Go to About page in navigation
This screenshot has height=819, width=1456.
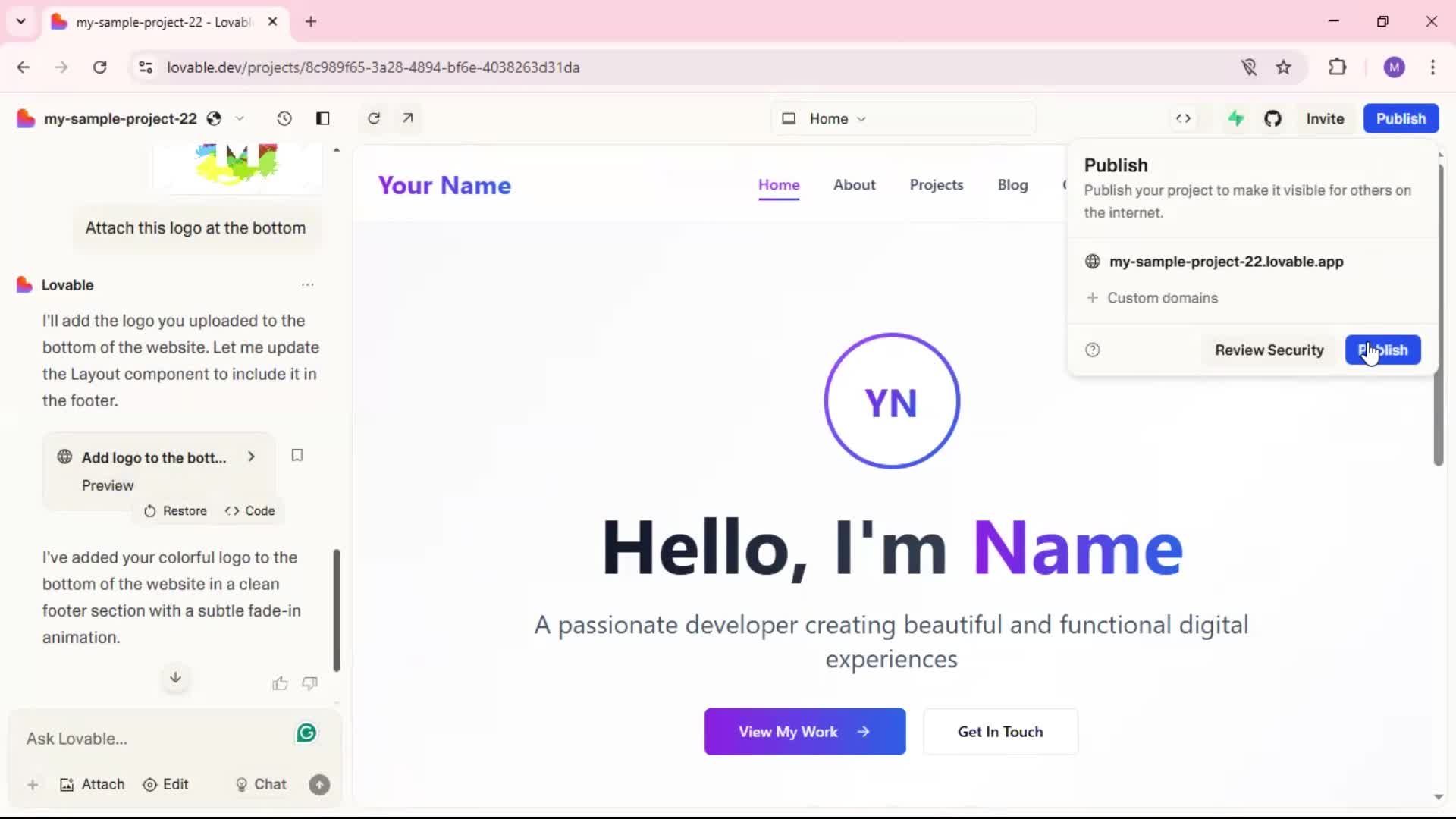(854, 185)
